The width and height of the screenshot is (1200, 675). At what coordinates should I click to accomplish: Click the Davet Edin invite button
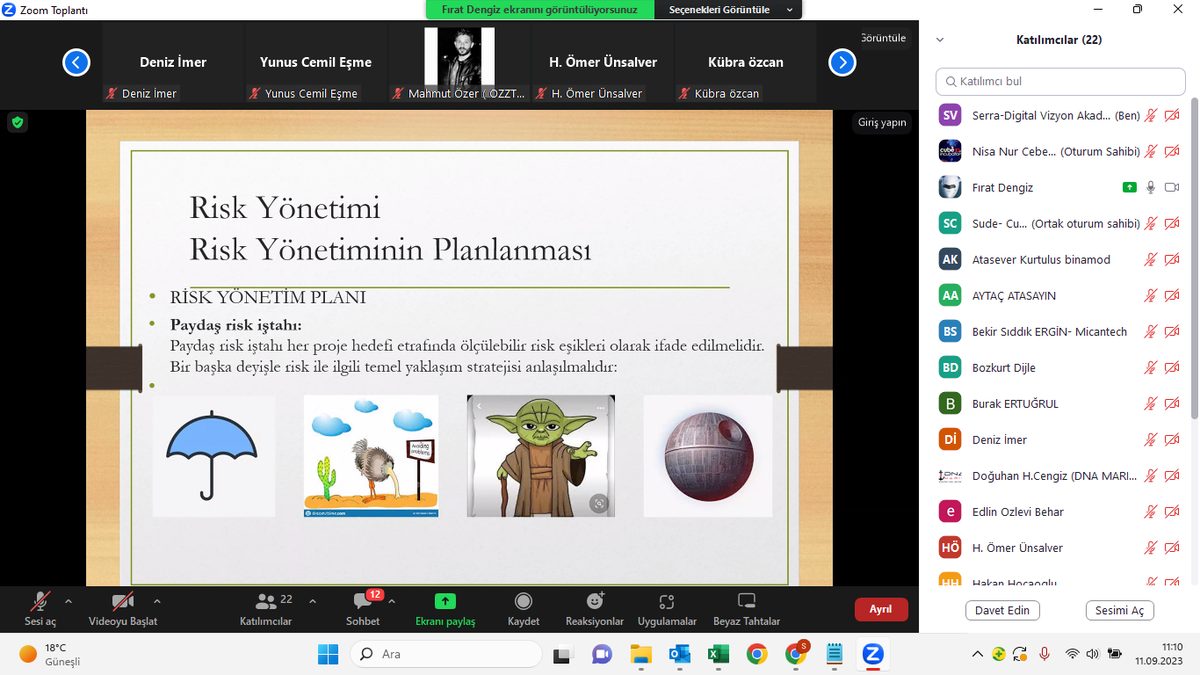[x=1003, y=610]
